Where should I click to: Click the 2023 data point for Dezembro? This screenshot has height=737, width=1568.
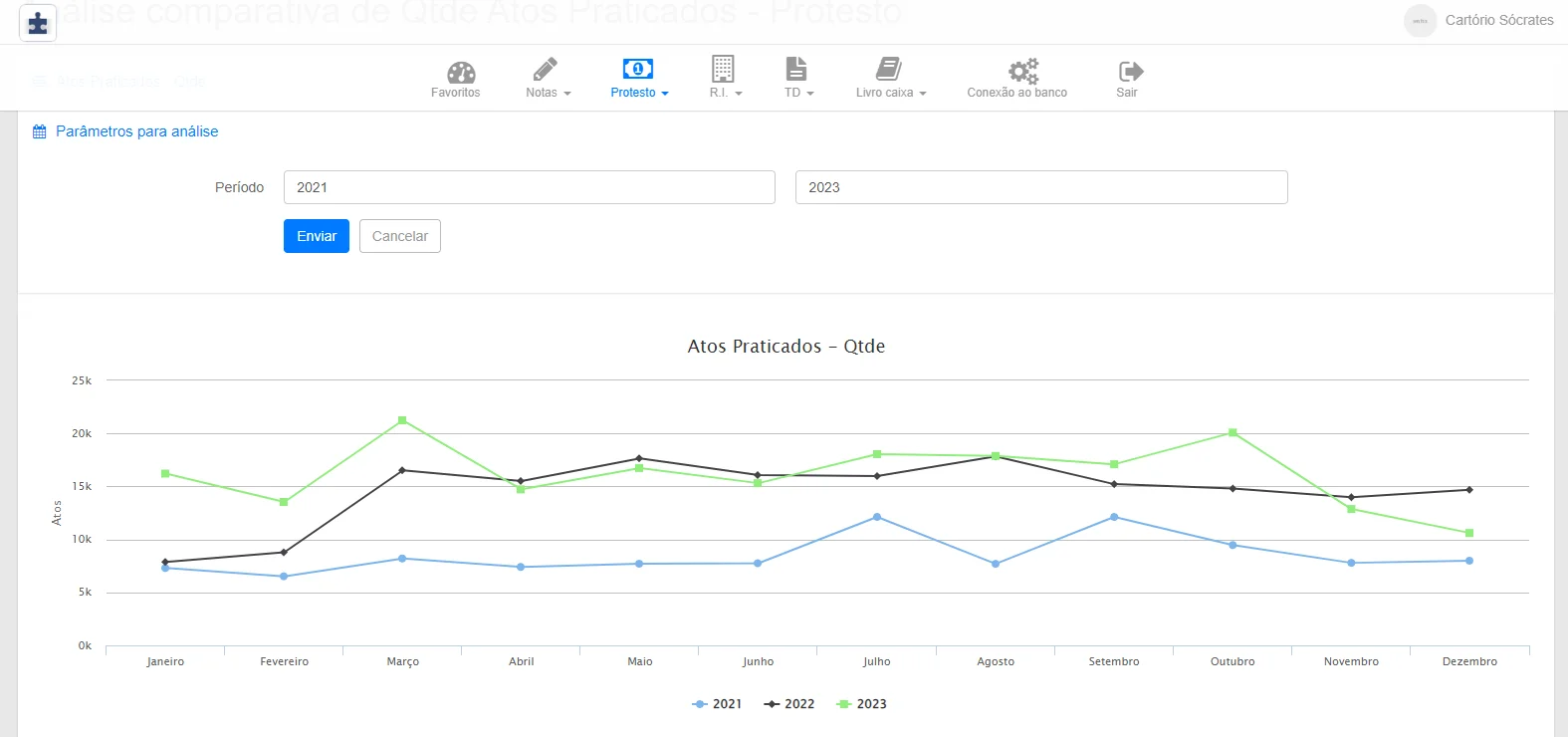(1469, 533)
